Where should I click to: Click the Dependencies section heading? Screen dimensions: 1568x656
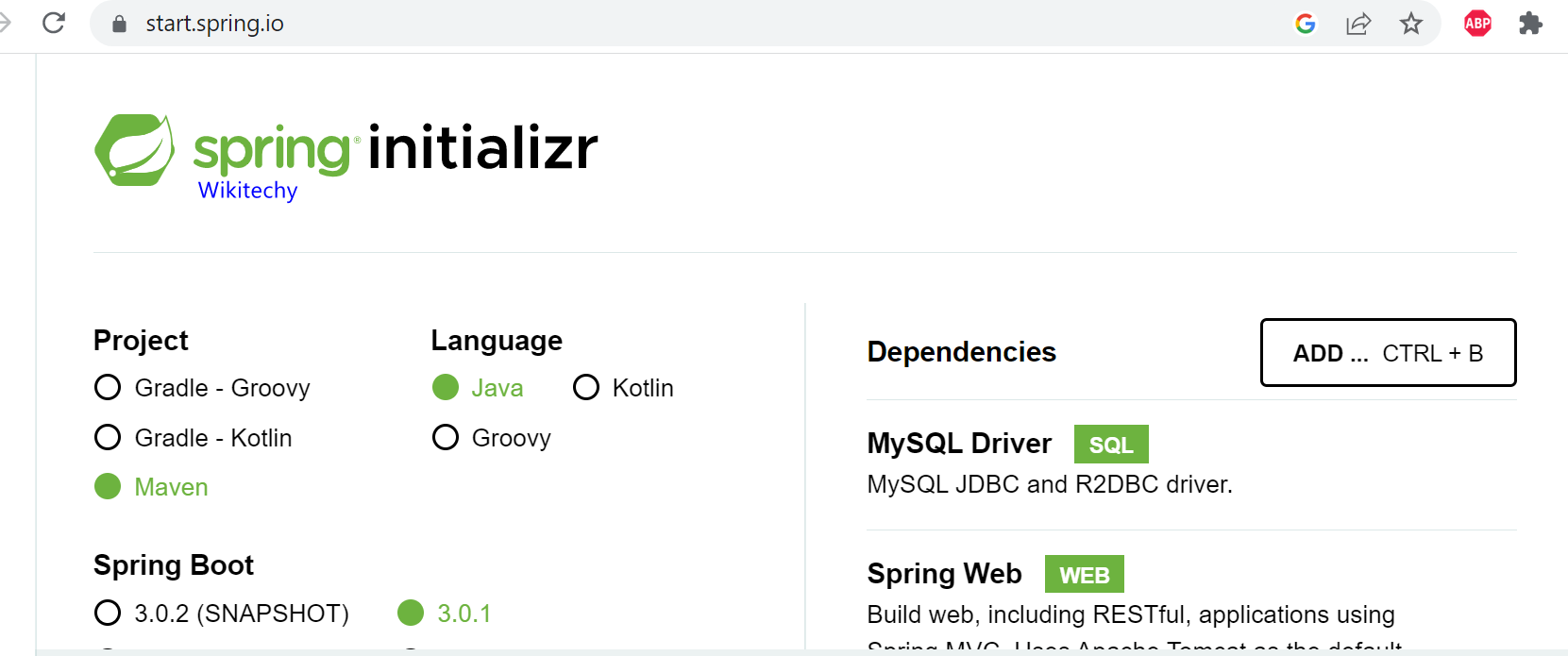tap(962, 352)
